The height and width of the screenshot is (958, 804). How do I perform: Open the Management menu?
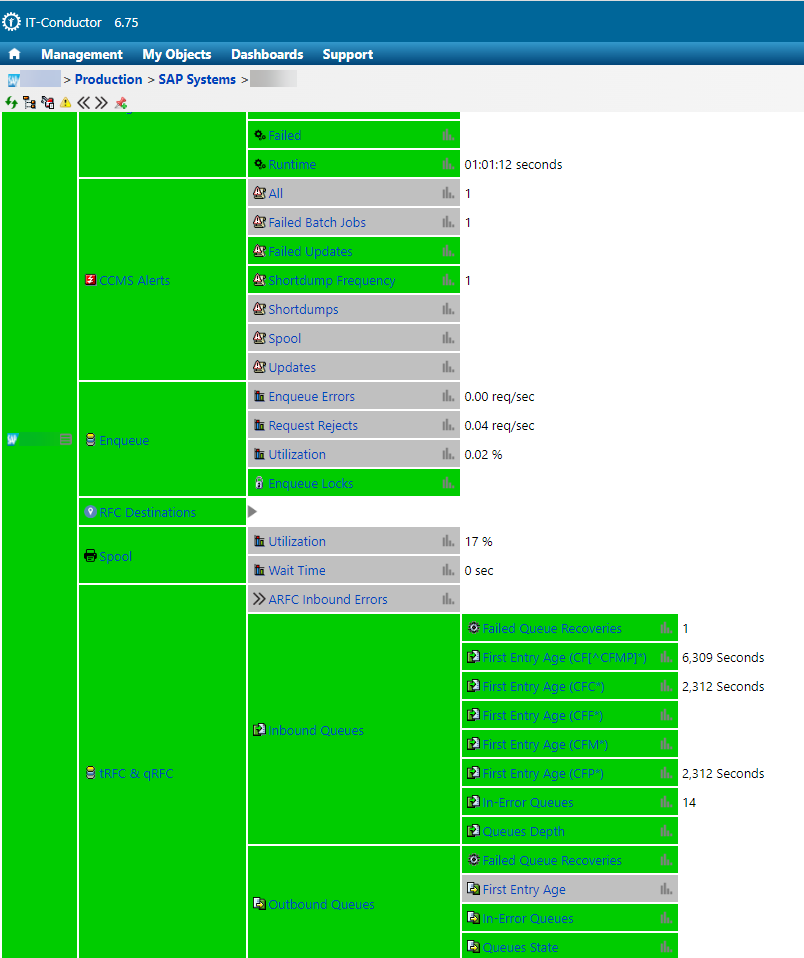pyautogui.click(x=82, y=55)
